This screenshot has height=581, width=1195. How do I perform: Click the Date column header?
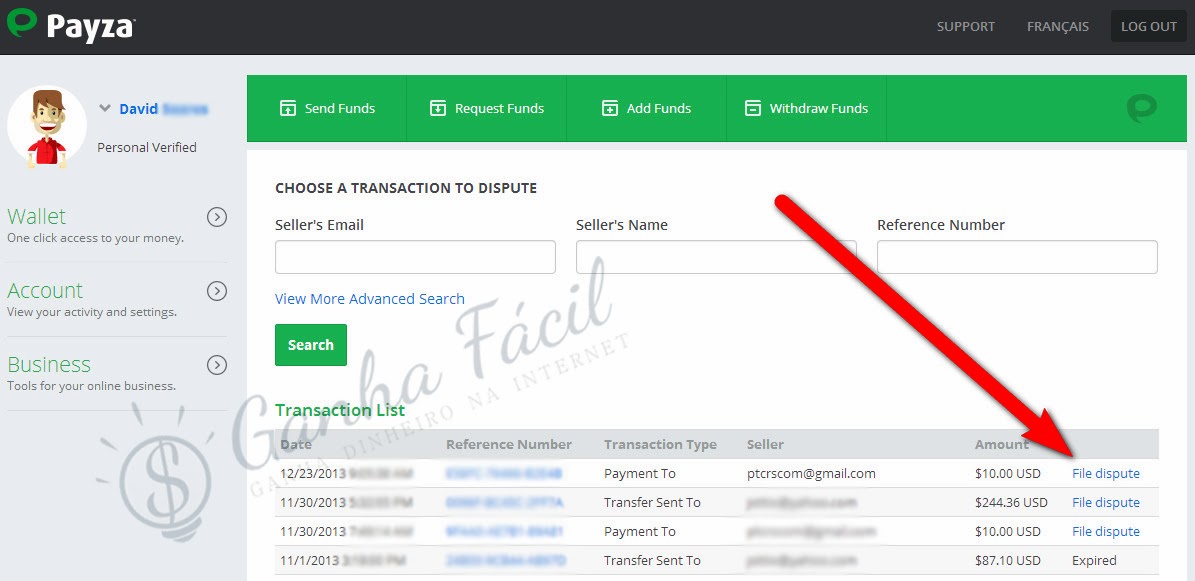(x=296, y=444)
